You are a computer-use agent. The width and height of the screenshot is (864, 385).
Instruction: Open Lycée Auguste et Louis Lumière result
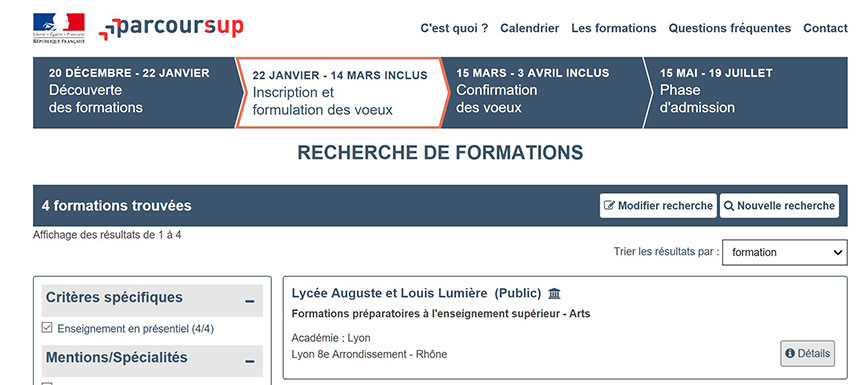[x=417, y=293]
